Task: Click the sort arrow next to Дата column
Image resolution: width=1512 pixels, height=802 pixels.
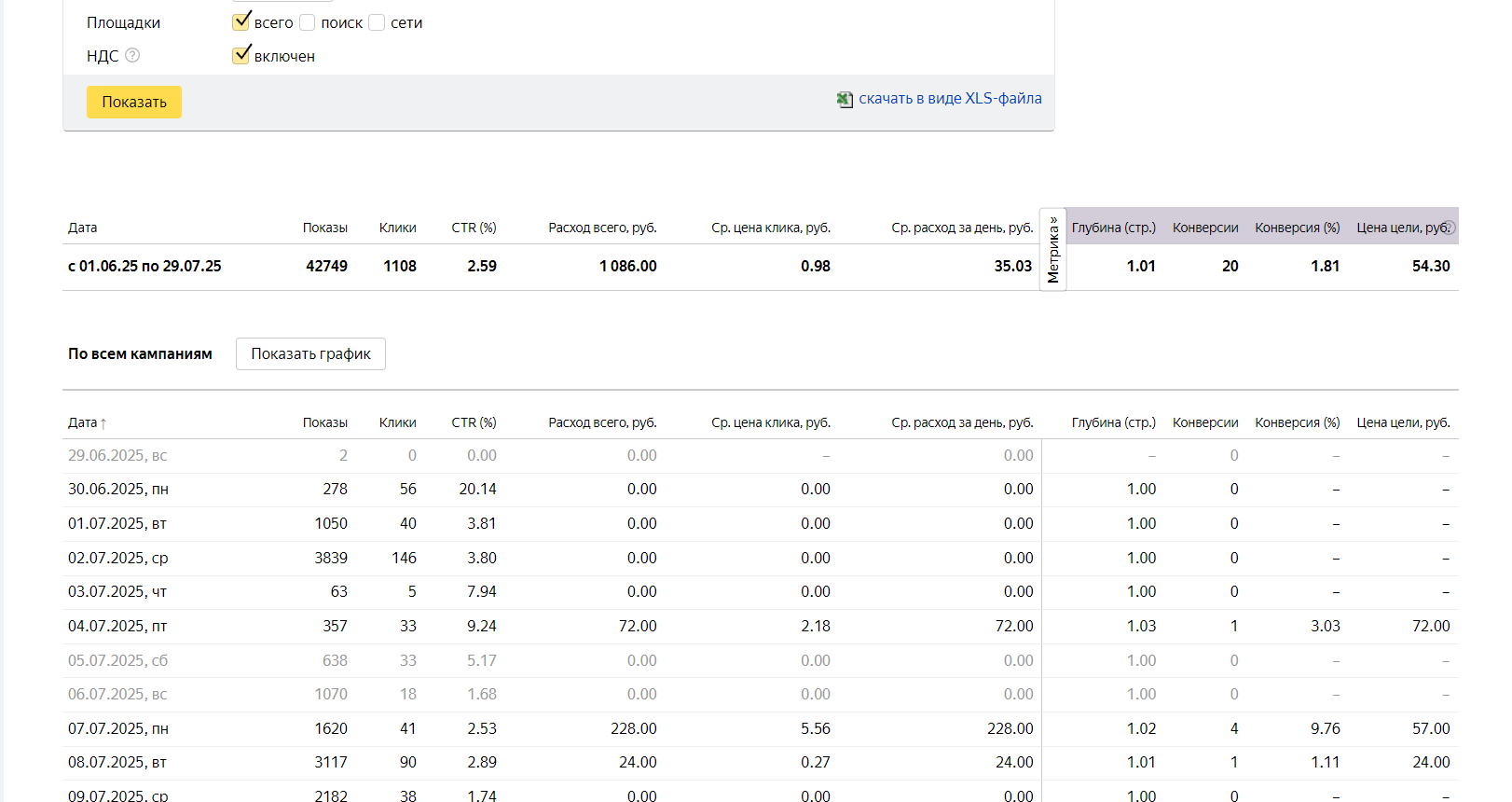Action: pos(103,423)
